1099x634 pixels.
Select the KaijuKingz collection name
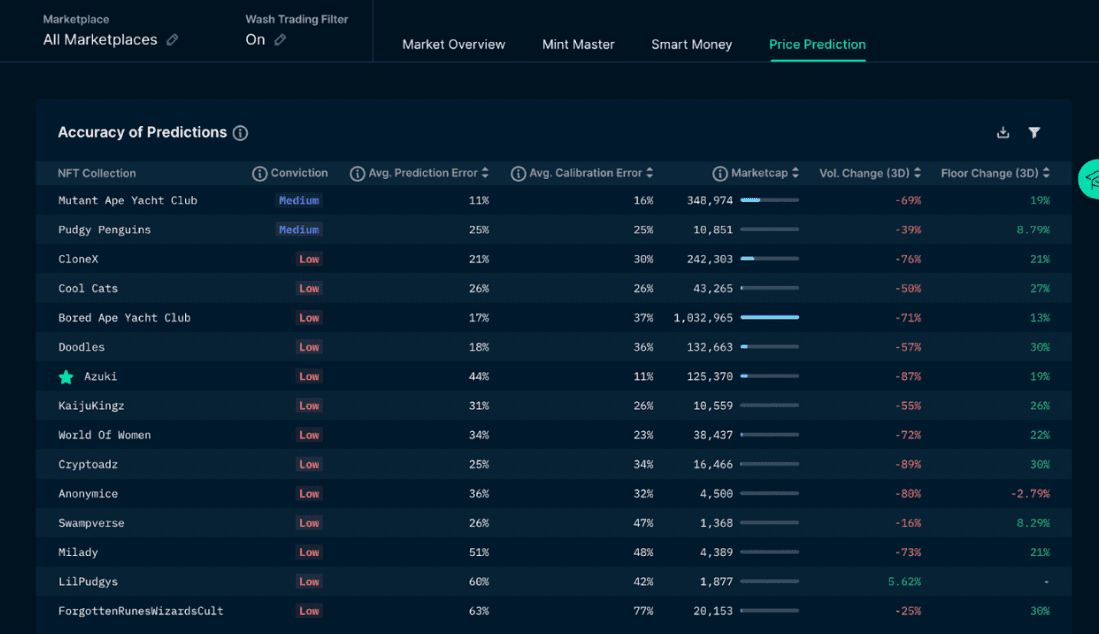[91, 406]
